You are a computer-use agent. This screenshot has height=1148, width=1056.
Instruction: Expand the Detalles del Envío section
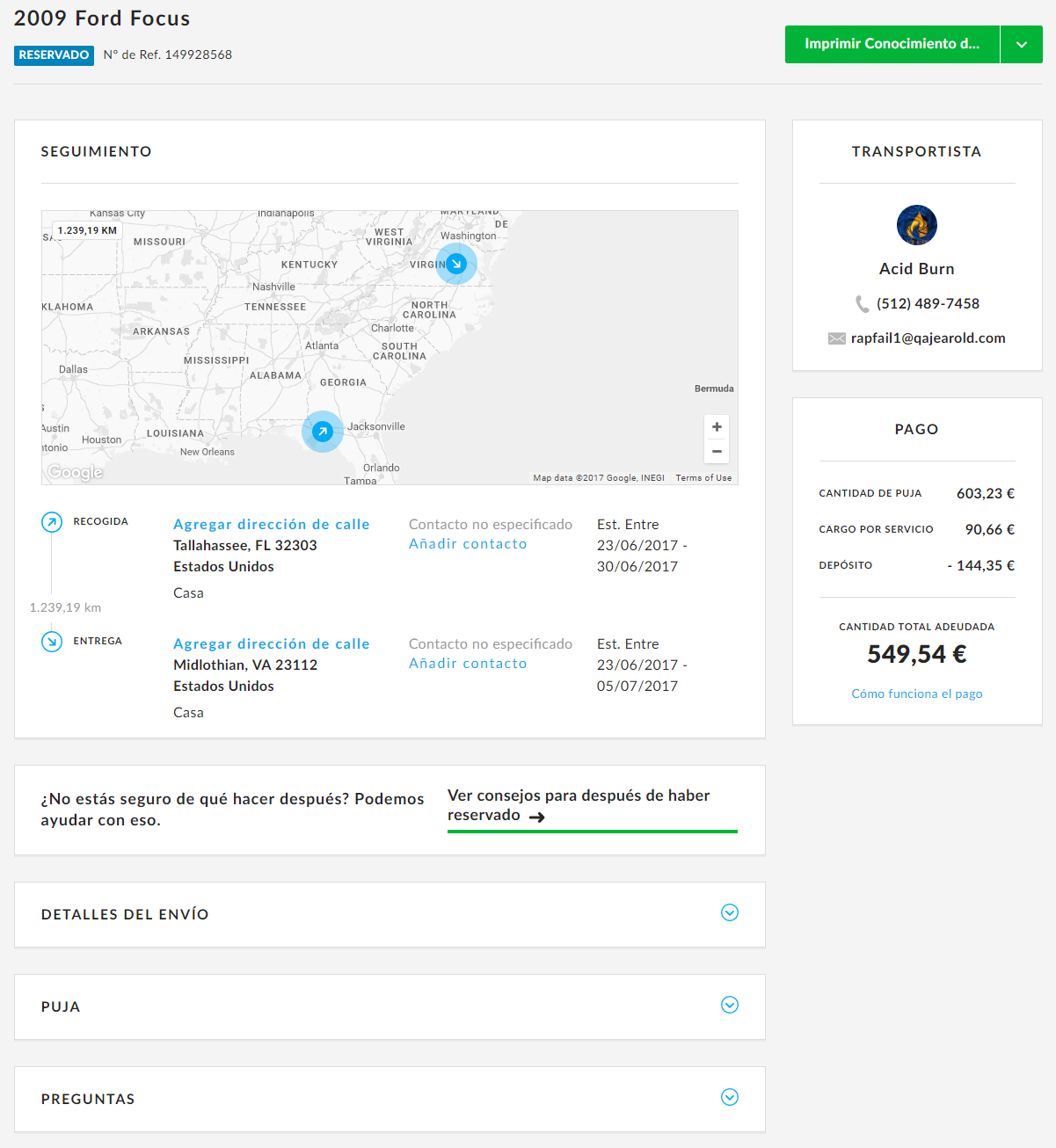coord(729,913)
